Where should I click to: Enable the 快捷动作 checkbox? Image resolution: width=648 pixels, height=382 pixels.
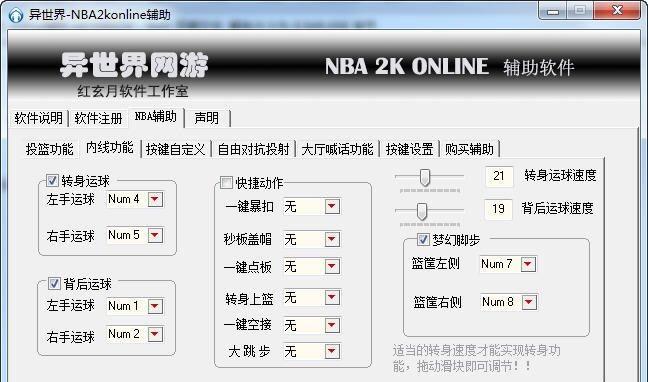click(226, 182)
